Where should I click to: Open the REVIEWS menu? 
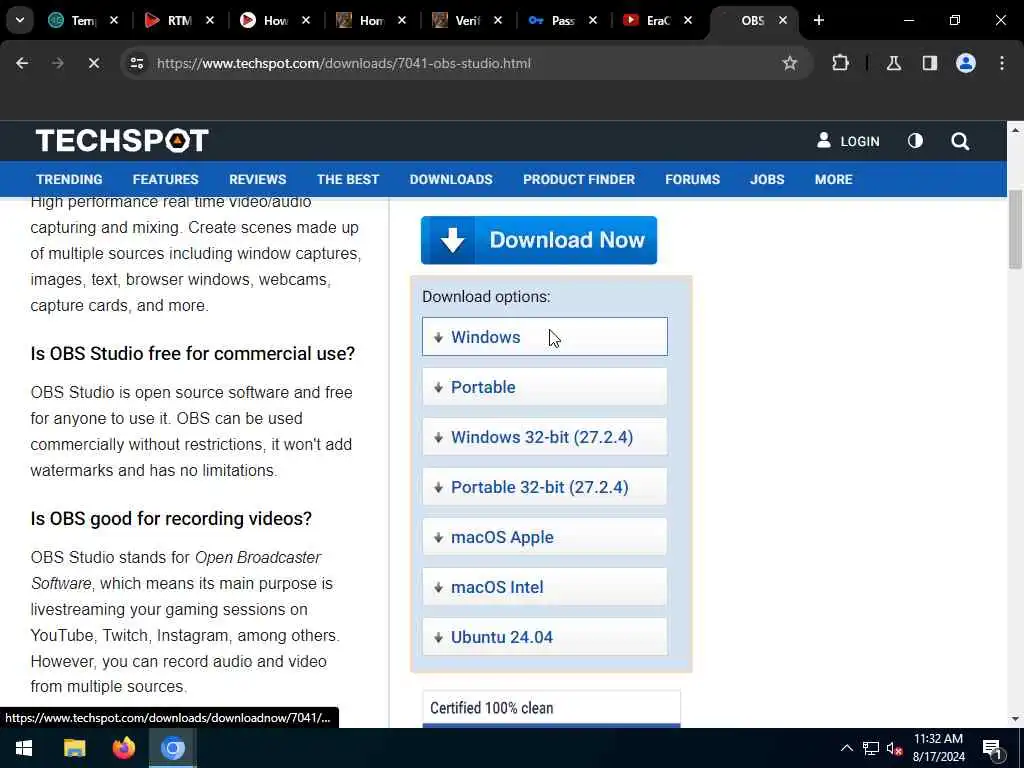(x=257, y=180)
